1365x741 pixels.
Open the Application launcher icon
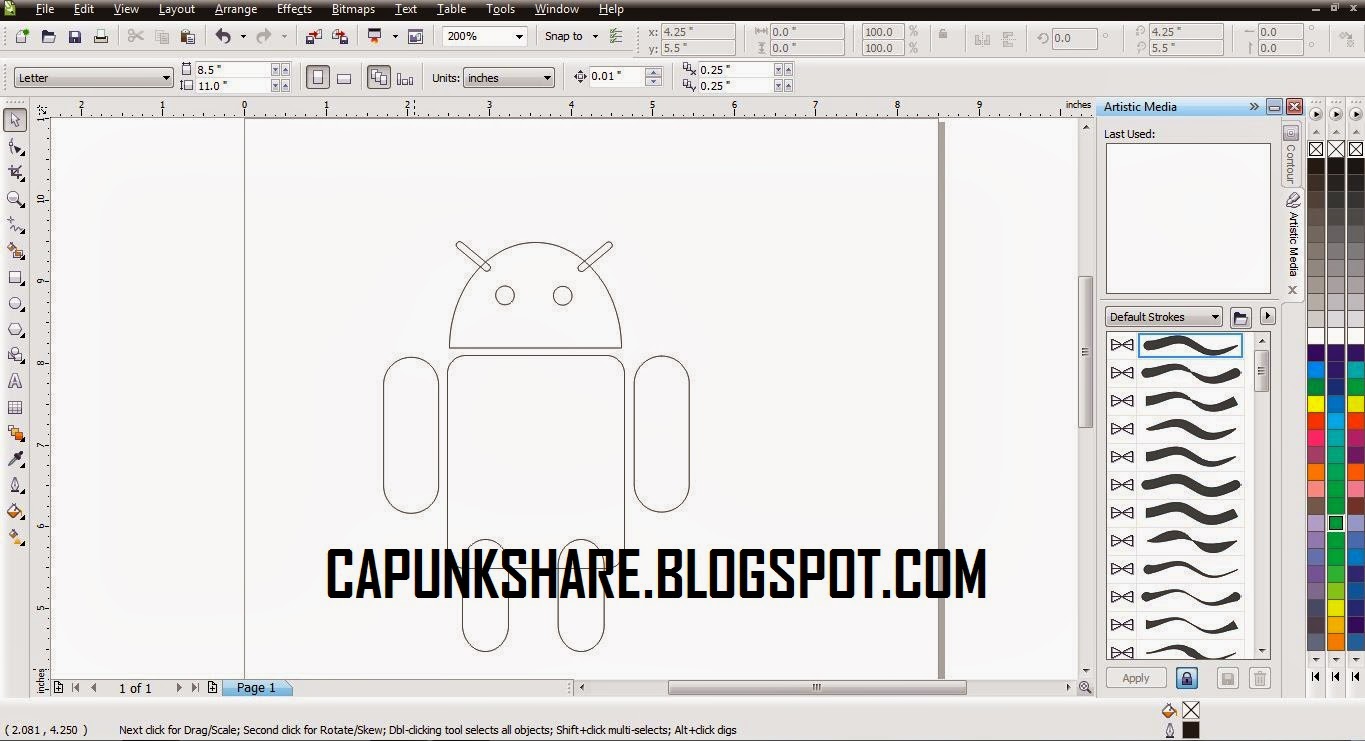[375, 36]
